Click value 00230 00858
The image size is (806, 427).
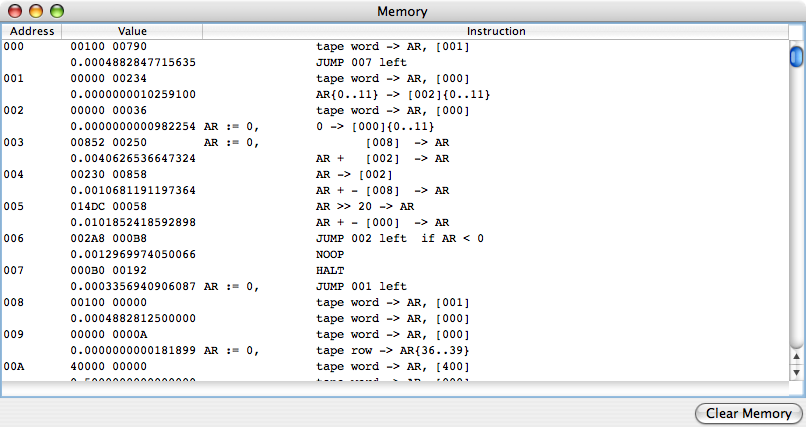coord(108,174)
